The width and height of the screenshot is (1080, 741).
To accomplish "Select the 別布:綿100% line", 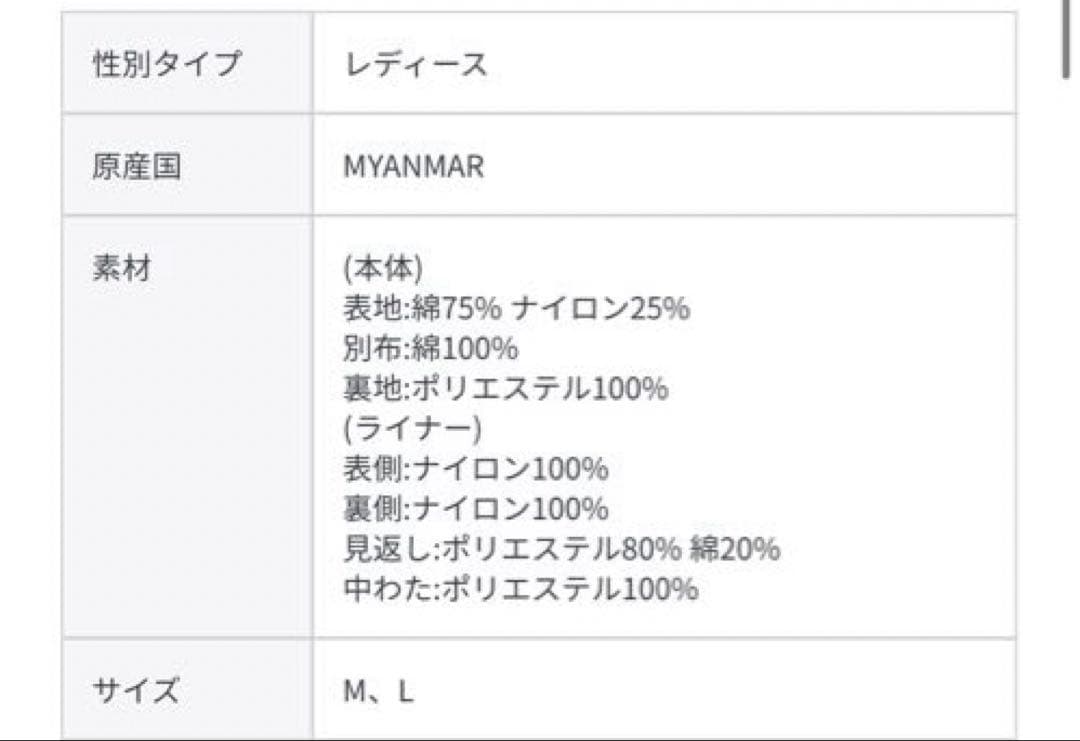I will coord(430,349).
